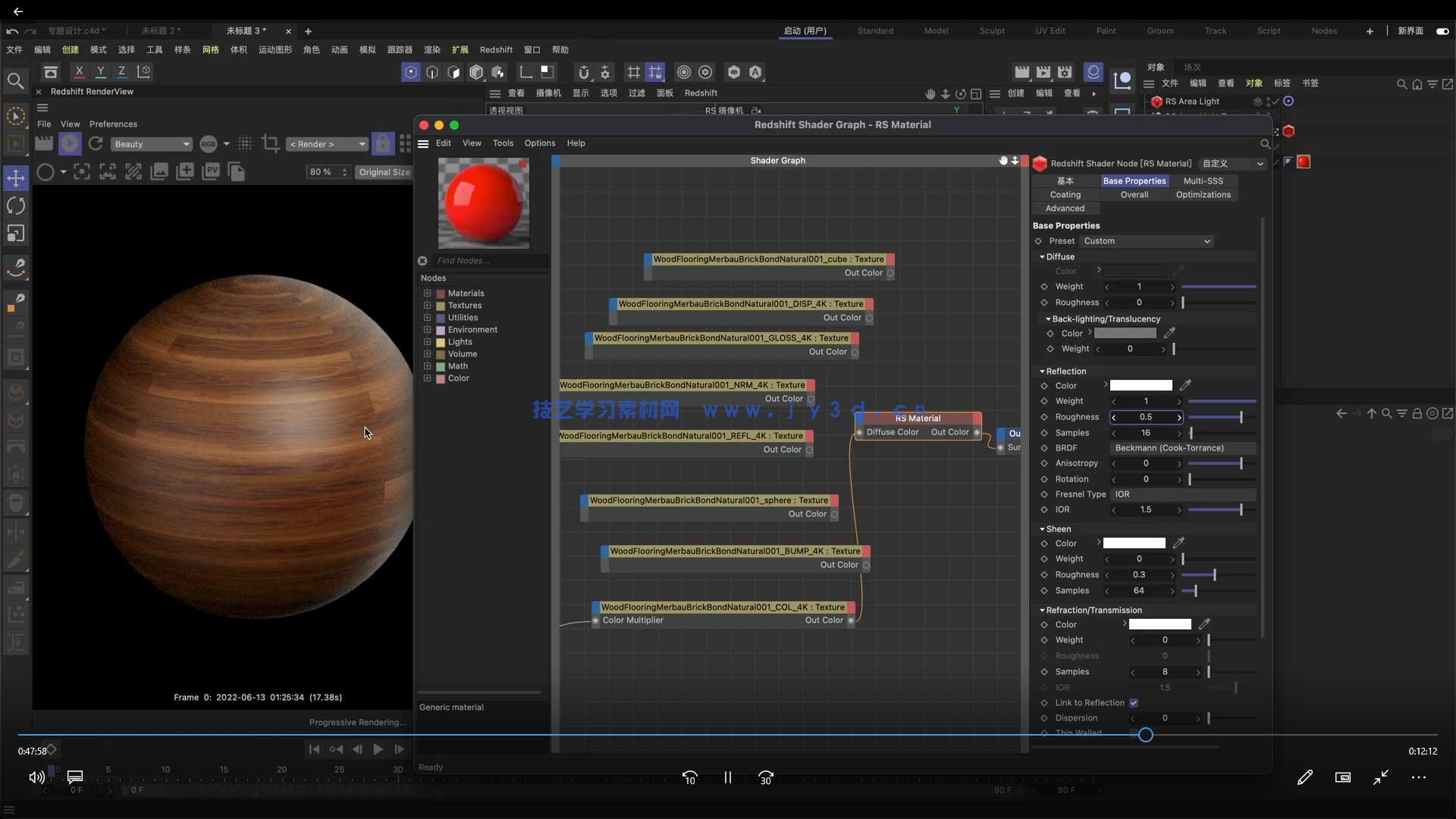Screen dimensions: 1456x819
Task: Toggle the Link to Reflection checkbox
Action: [1134, 703]
